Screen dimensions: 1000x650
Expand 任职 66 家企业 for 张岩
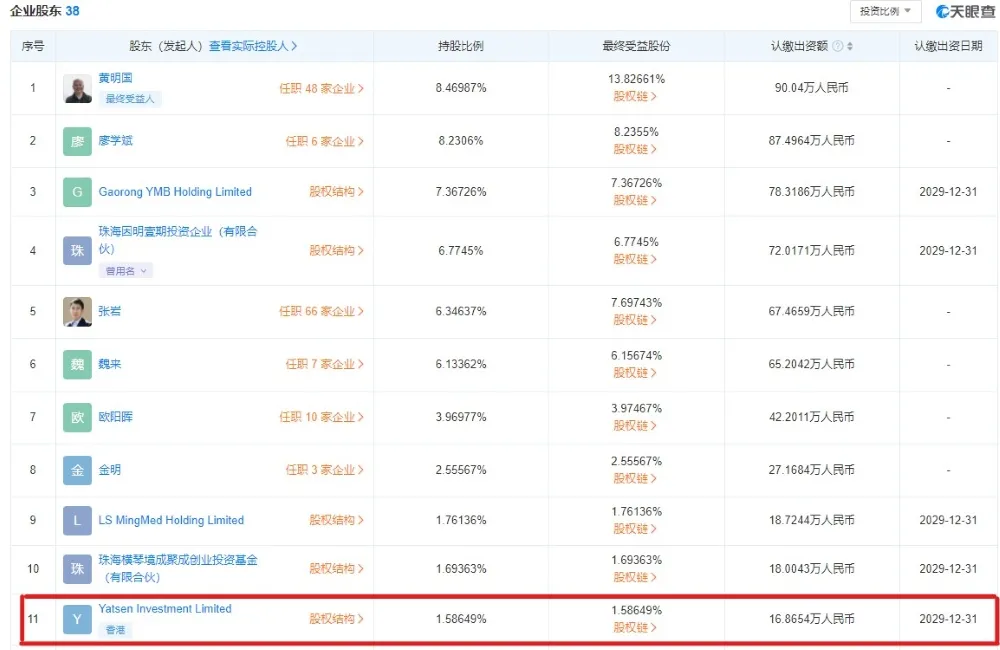[321, 311]
